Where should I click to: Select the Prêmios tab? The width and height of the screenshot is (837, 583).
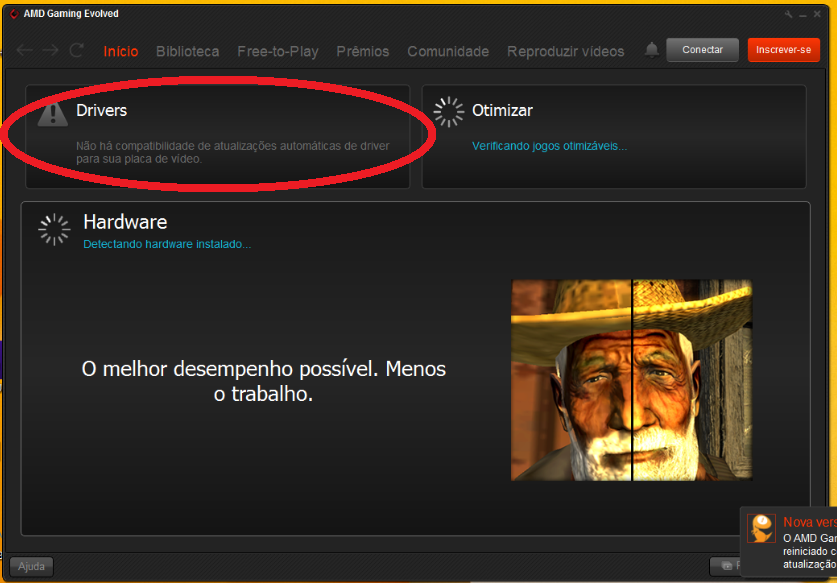point(362,51)
